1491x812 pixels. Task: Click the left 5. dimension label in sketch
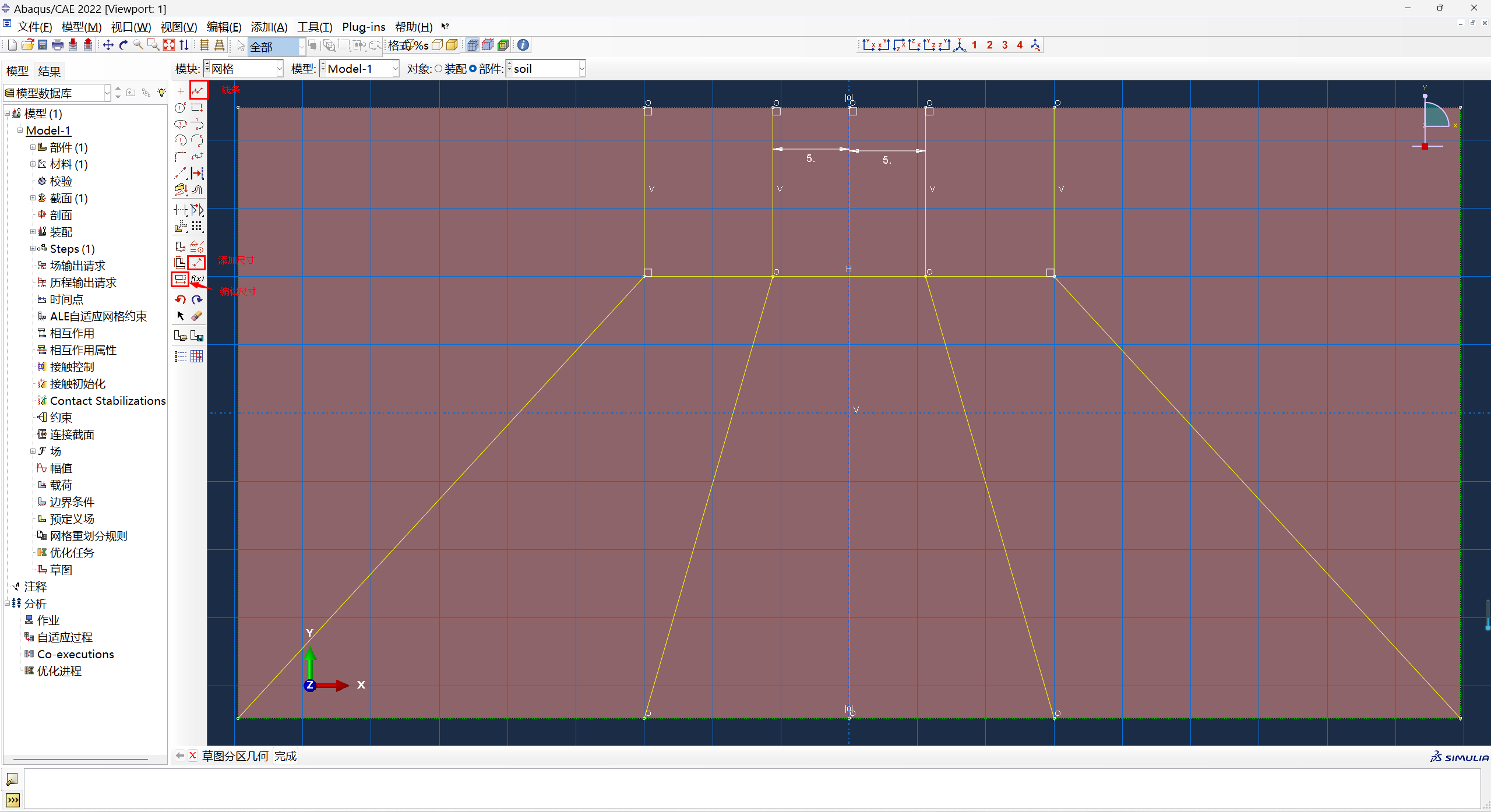(810, 158)
